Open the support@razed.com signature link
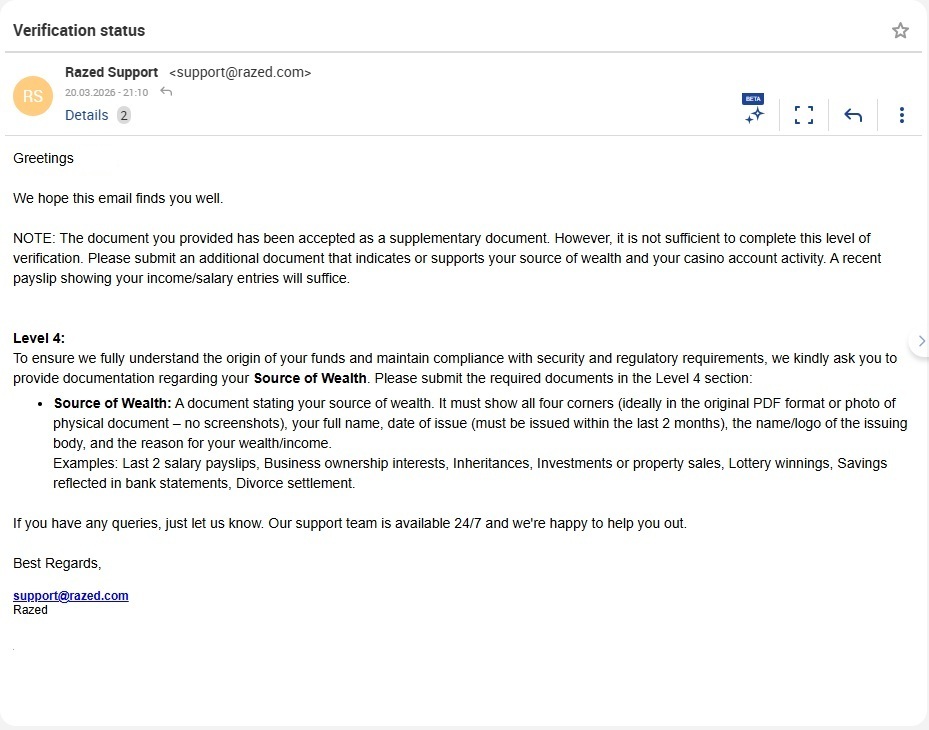Viewport: 929px width, 730px height. (x=71, y=596)
